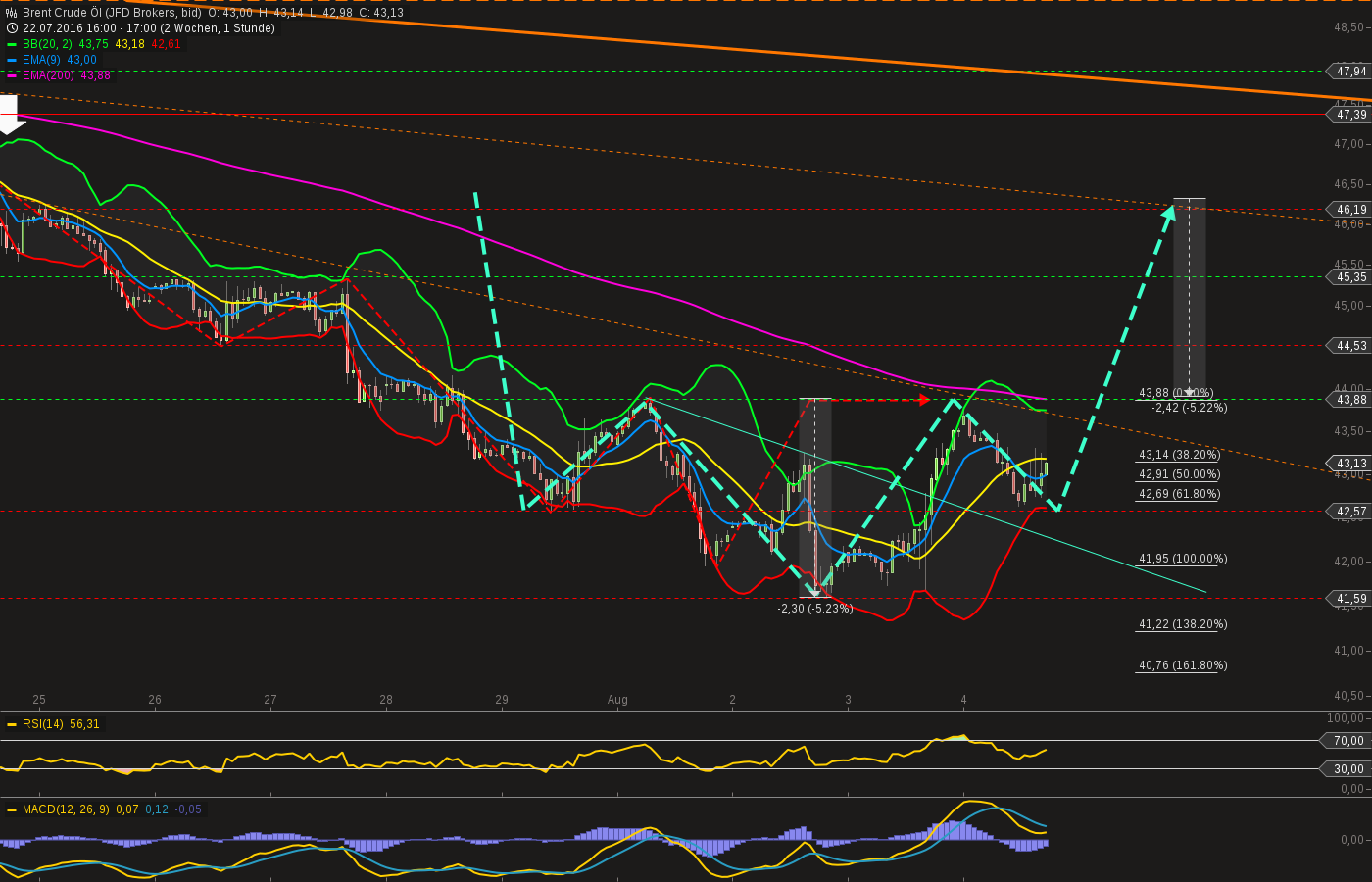
Task: Click Fibonacci label 43,88 (0.00%)
Action: click(x=1176, y=393)
